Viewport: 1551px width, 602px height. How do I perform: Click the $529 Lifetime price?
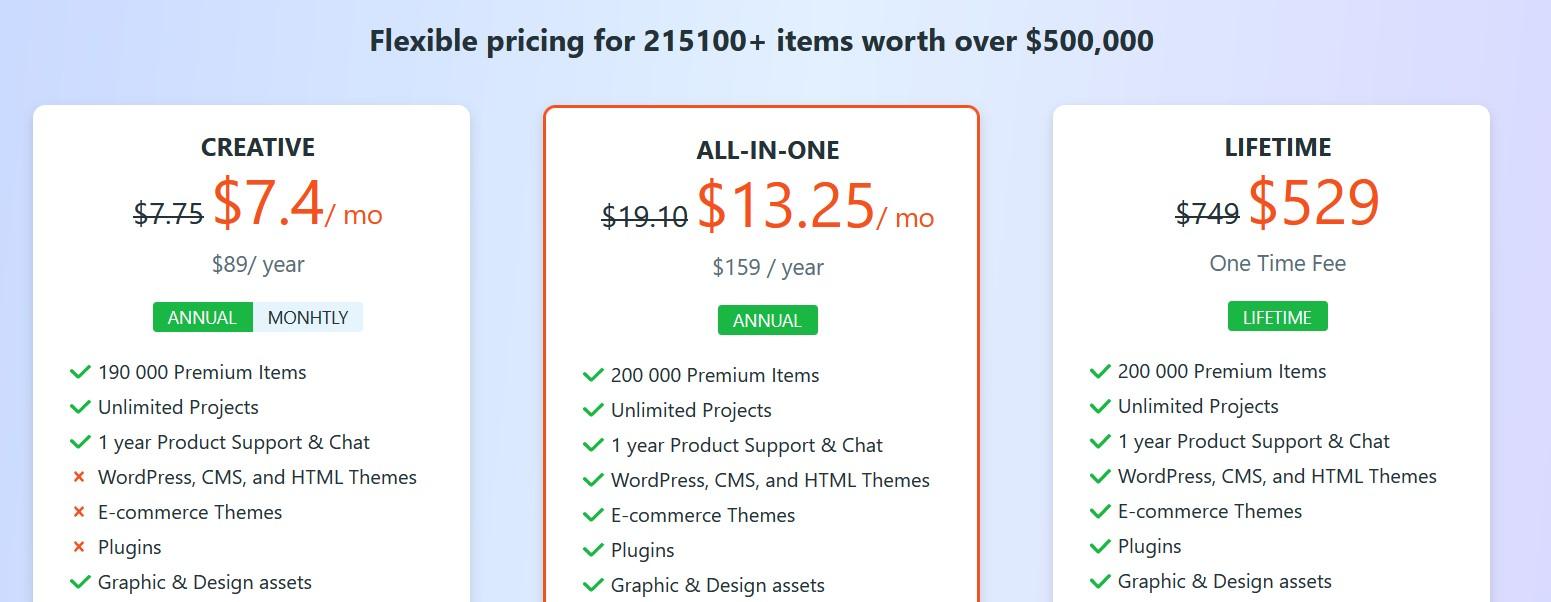click(x=1314, y=202)
